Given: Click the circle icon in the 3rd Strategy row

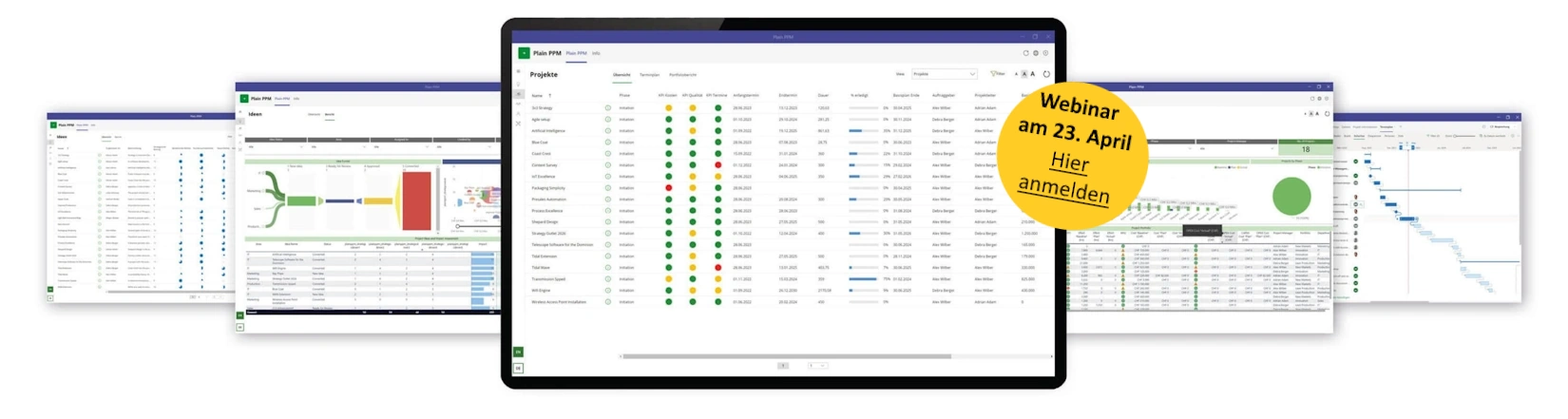Looking at the screenshot, I should [x=608, y=108].
